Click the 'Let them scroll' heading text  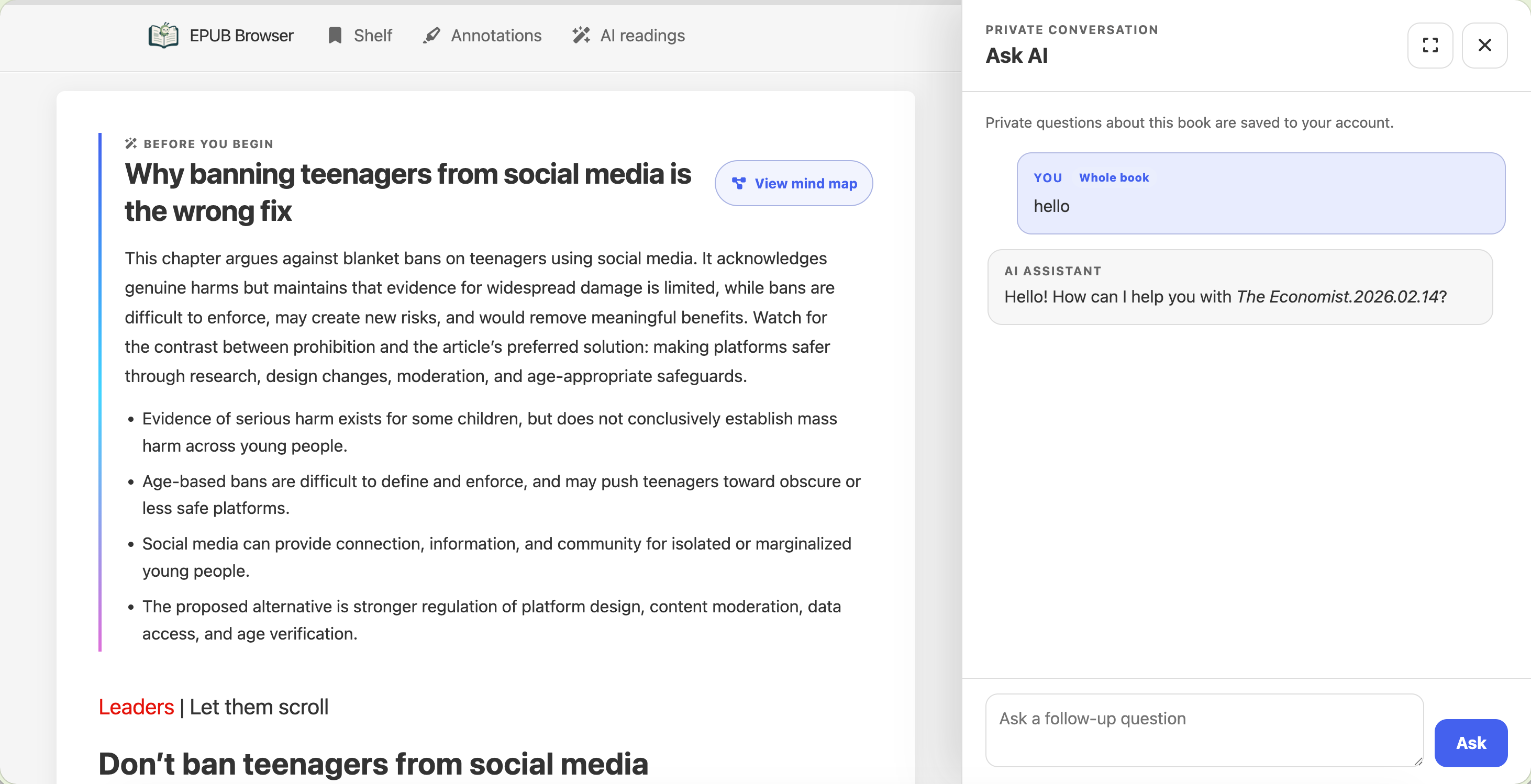point(259,707)
